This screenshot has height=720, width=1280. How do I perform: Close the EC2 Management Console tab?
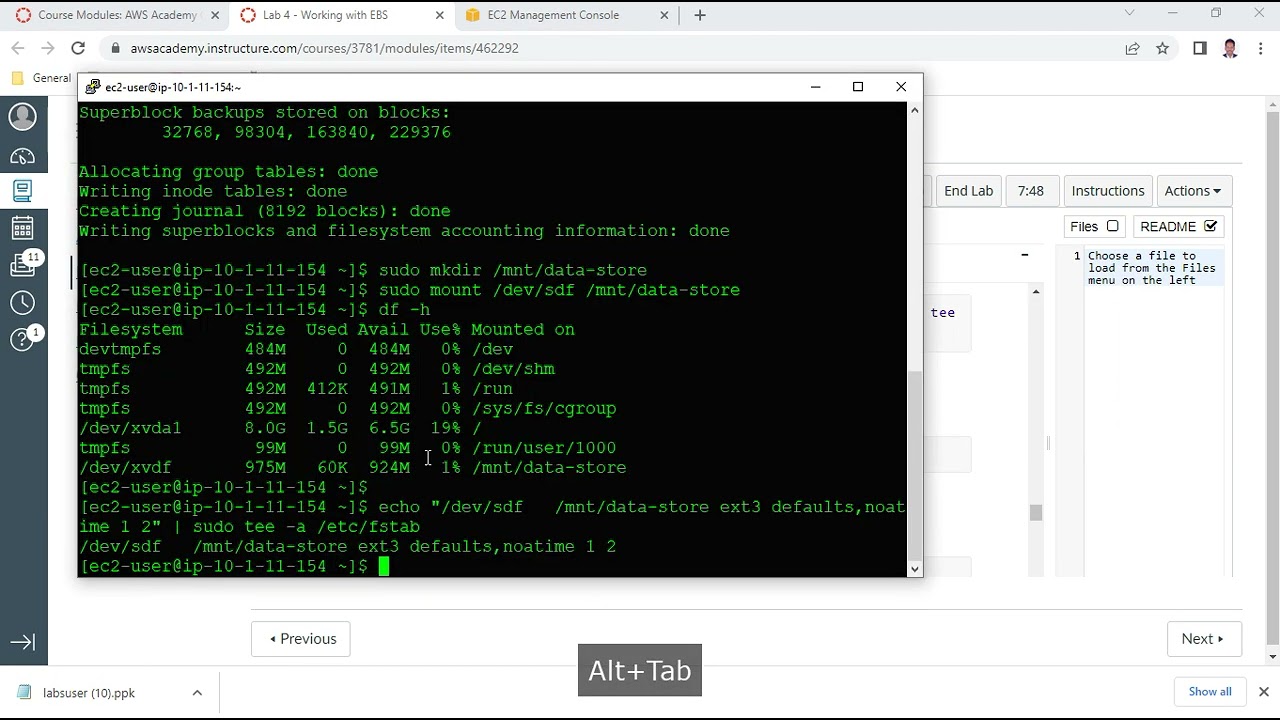point(665,15)
